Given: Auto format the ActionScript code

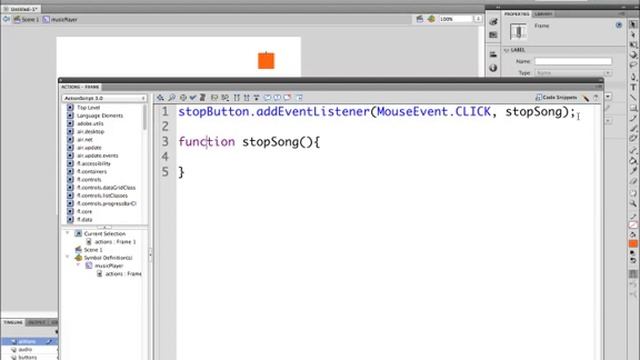Looking at the screenshot, I should 202,98.
